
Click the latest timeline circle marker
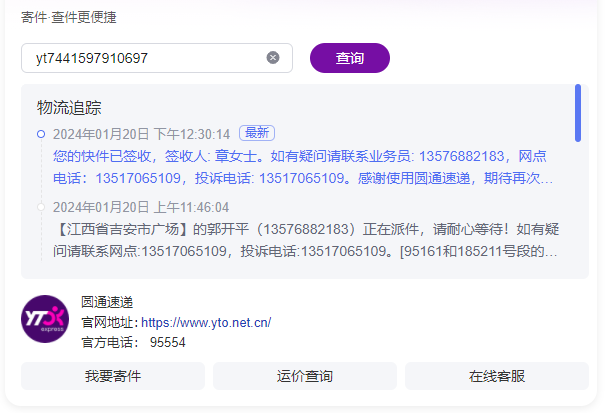pyautogui.click(x=41, y=134)
